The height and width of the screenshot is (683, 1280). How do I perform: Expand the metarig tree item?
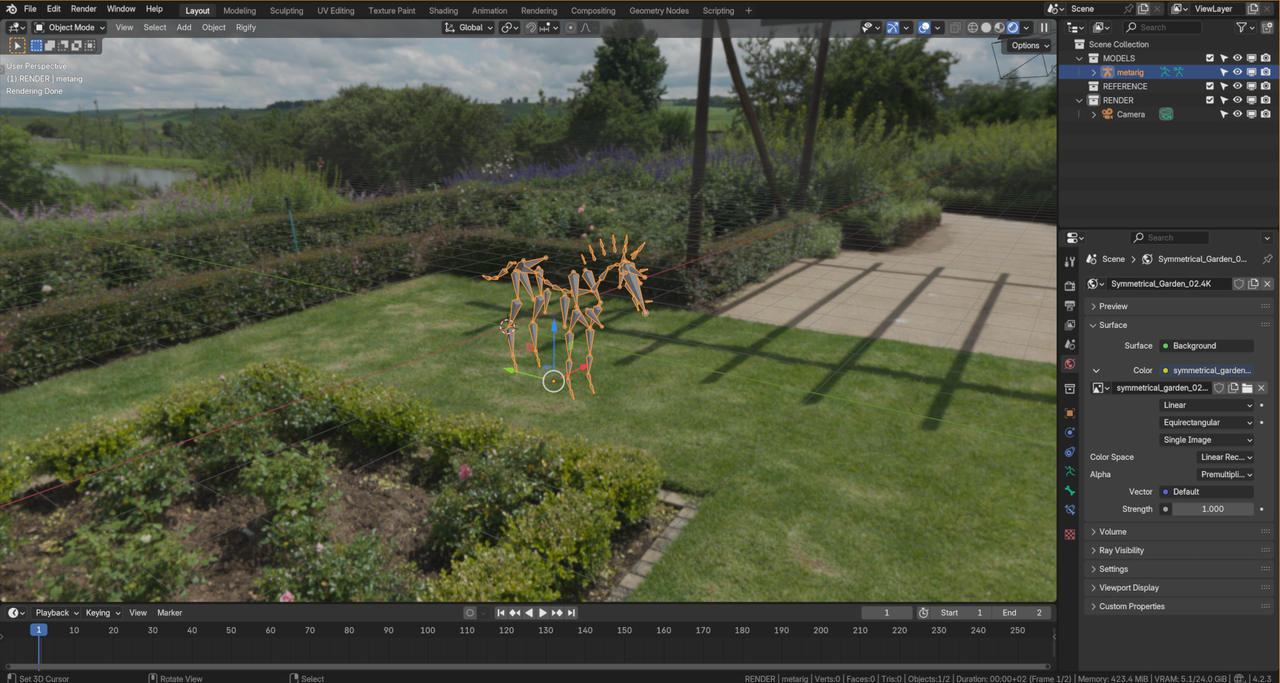pos(1093,72)
